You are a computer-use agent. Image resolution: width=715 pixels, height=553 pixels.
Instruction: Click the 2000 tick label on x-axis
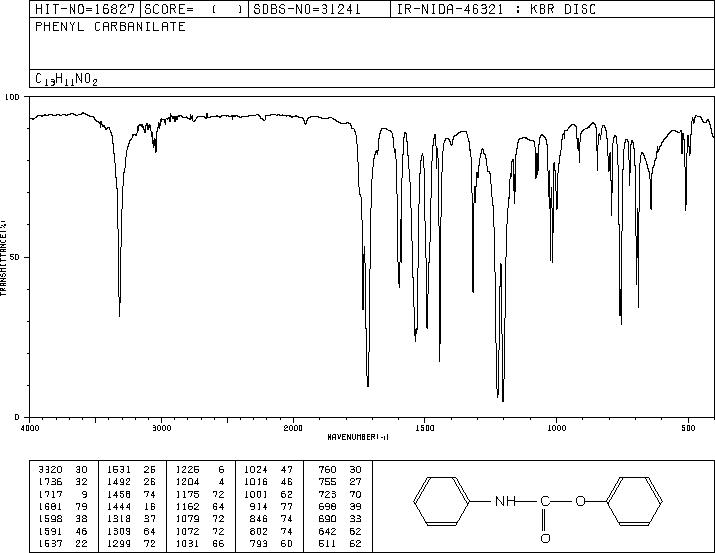pos(293,428)
